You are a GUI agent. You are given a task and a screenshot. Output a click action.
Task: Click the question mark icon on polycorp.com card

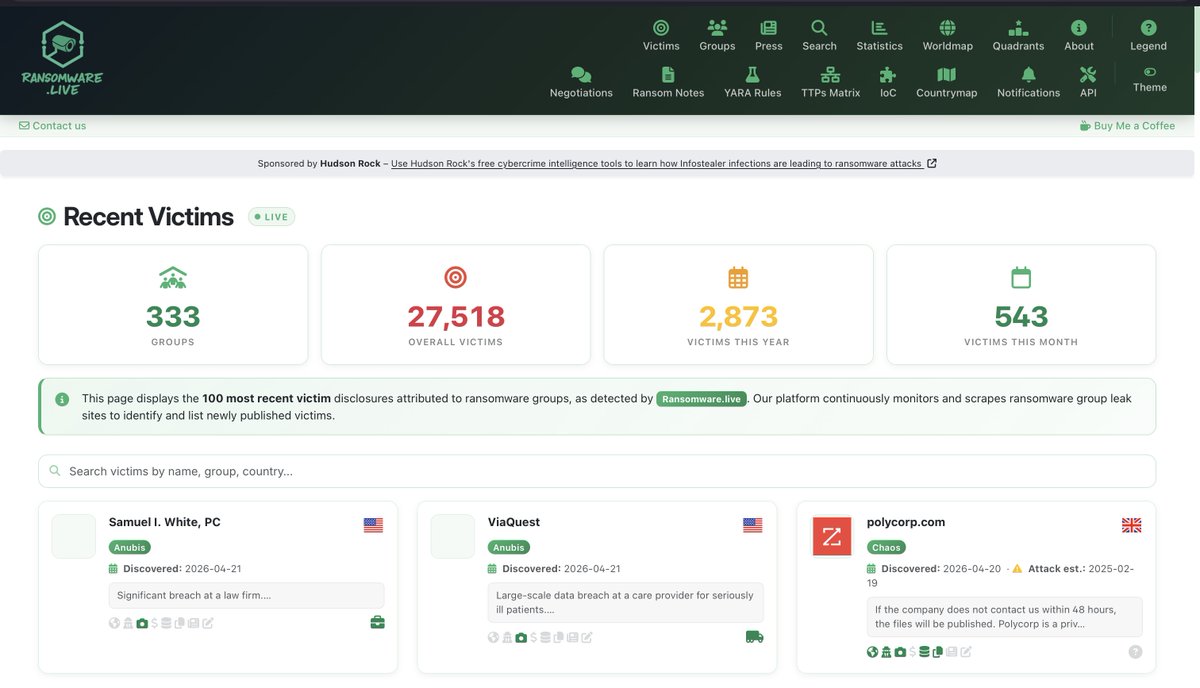tap(1135, 651)
